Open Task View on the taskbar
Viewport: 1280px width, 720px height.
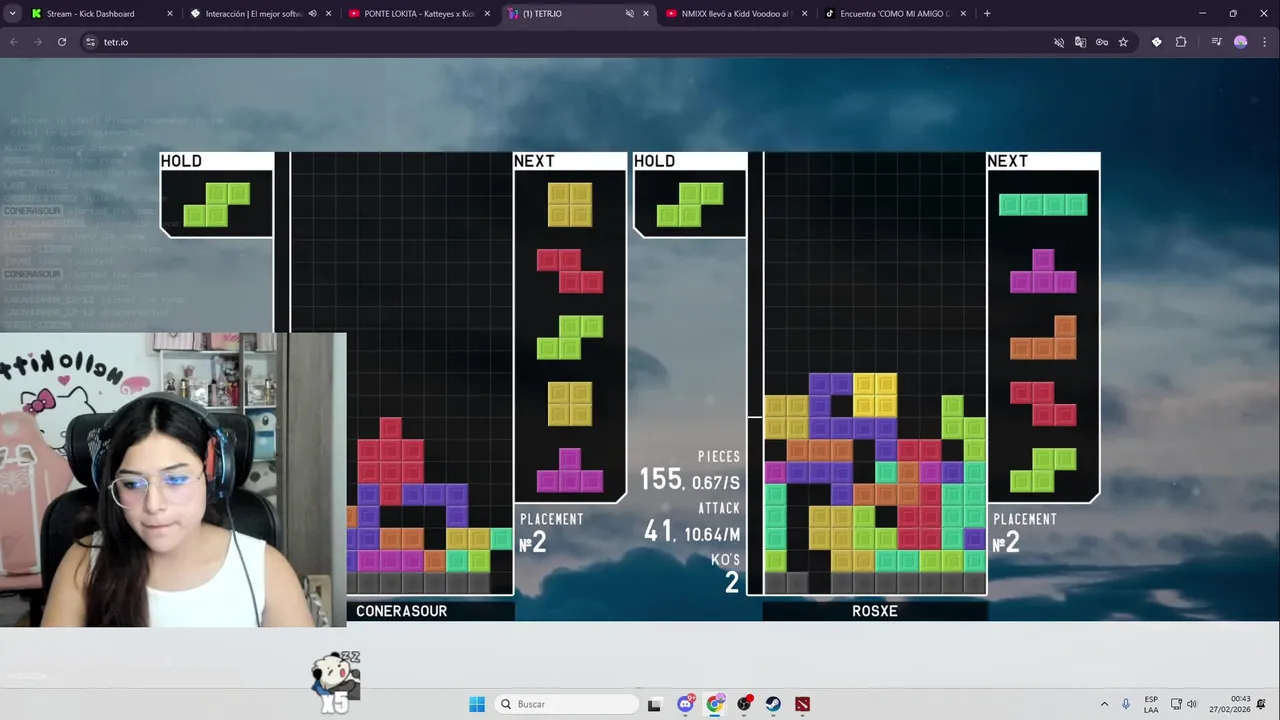654,704
